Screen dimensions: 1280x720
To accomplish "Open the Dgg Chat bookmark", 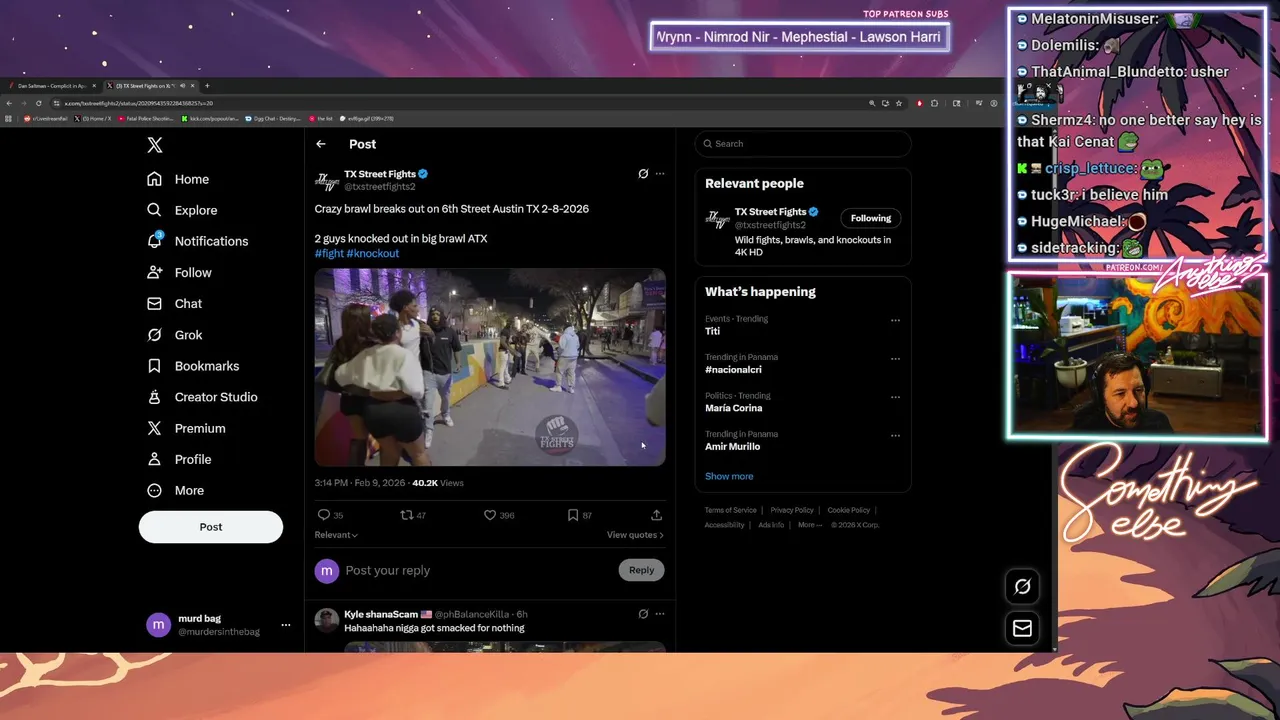I will [275, 118].
